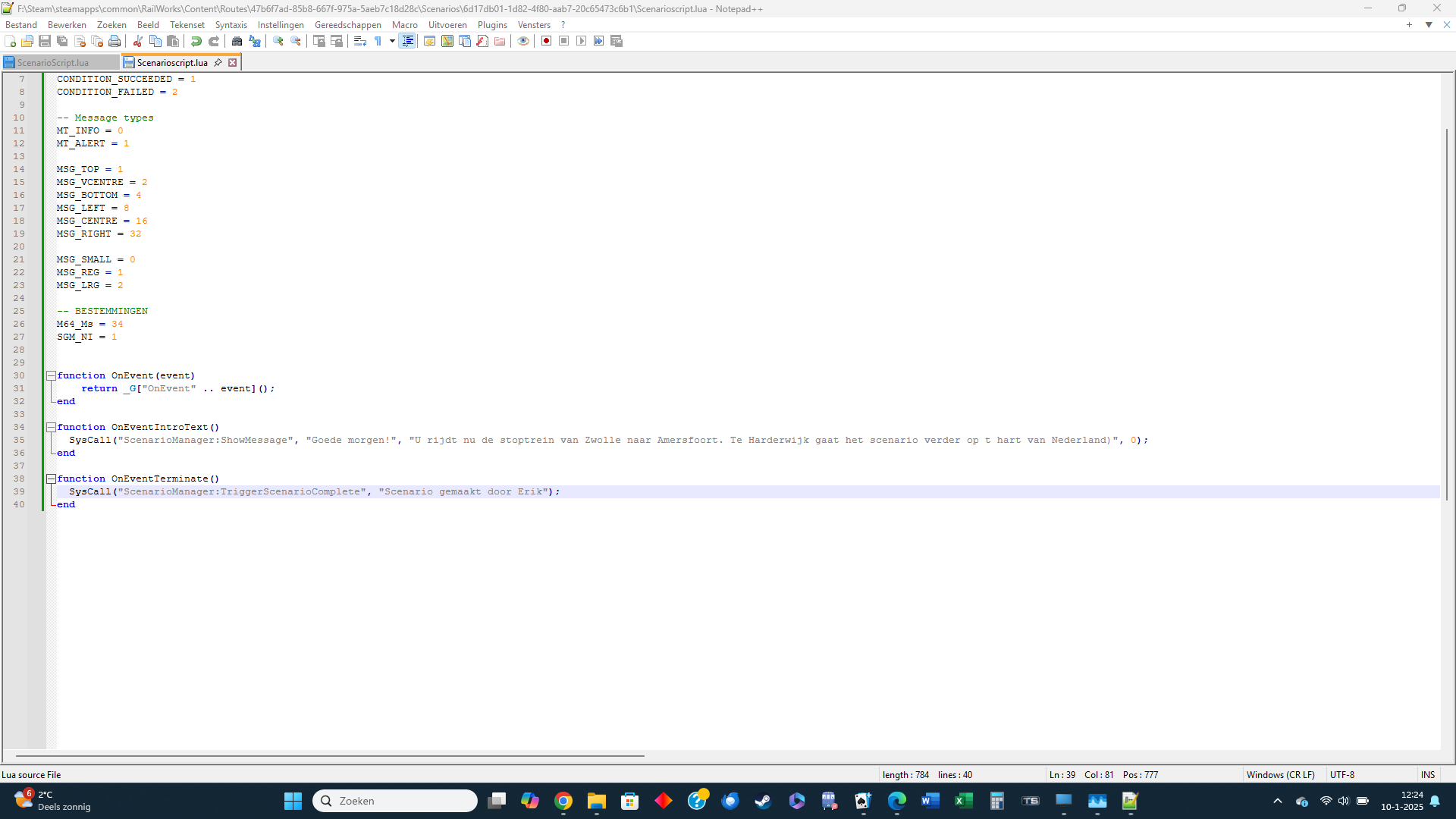Click the INS status indicator
Screen dimensions: 1456x819
[x=1428, y=775]
